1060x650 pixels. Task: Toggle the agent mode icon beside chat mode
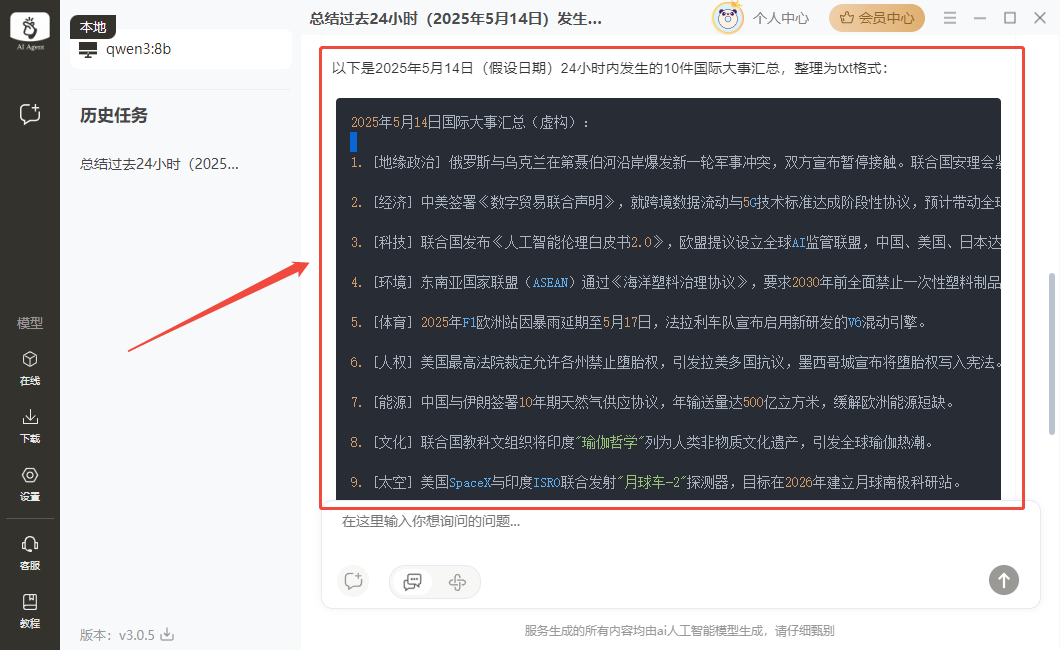tap(458, 581)
